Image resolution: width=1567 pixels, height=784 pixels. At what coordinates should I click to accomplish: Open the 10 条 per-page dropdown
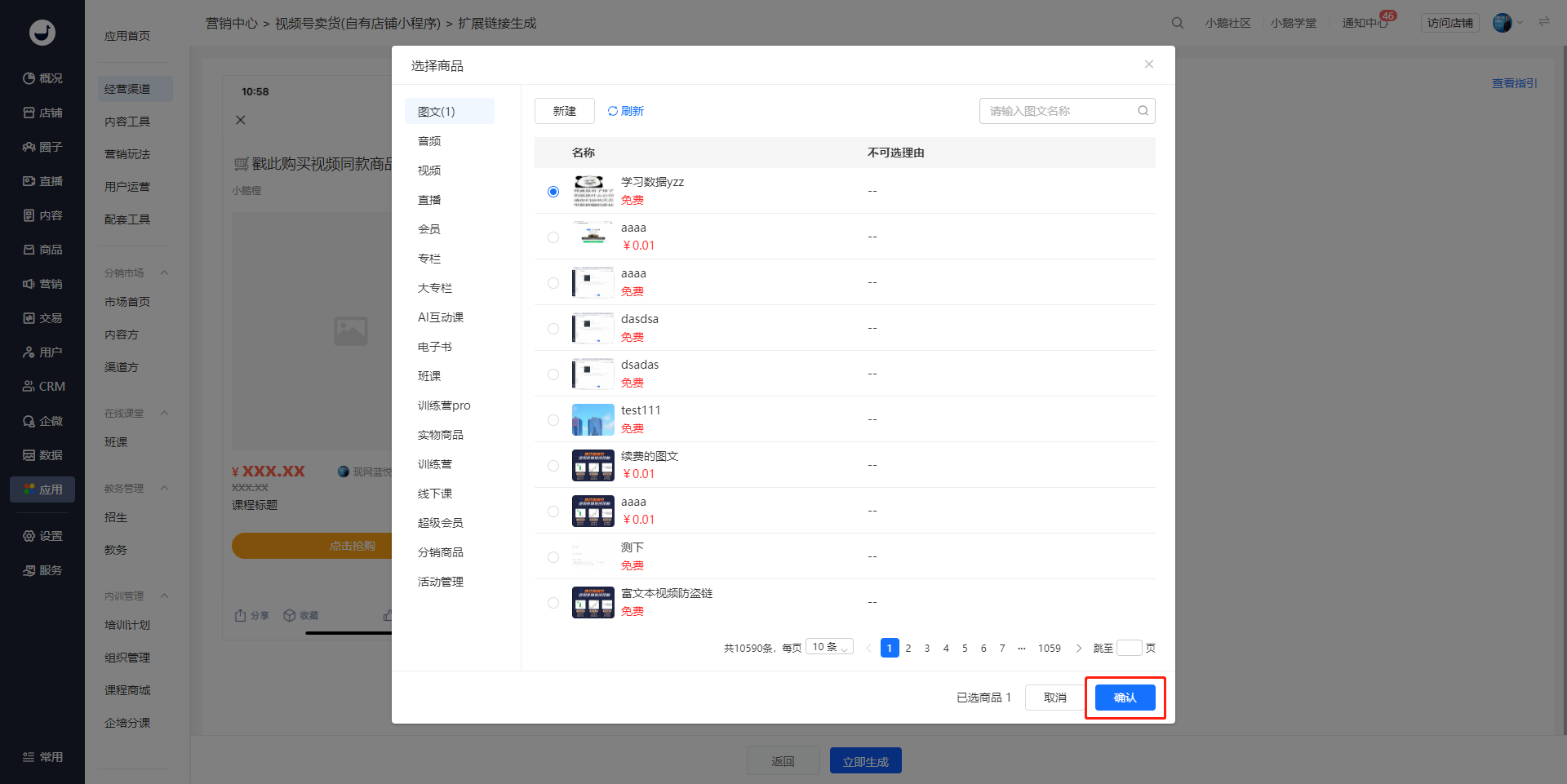[829, 647]
